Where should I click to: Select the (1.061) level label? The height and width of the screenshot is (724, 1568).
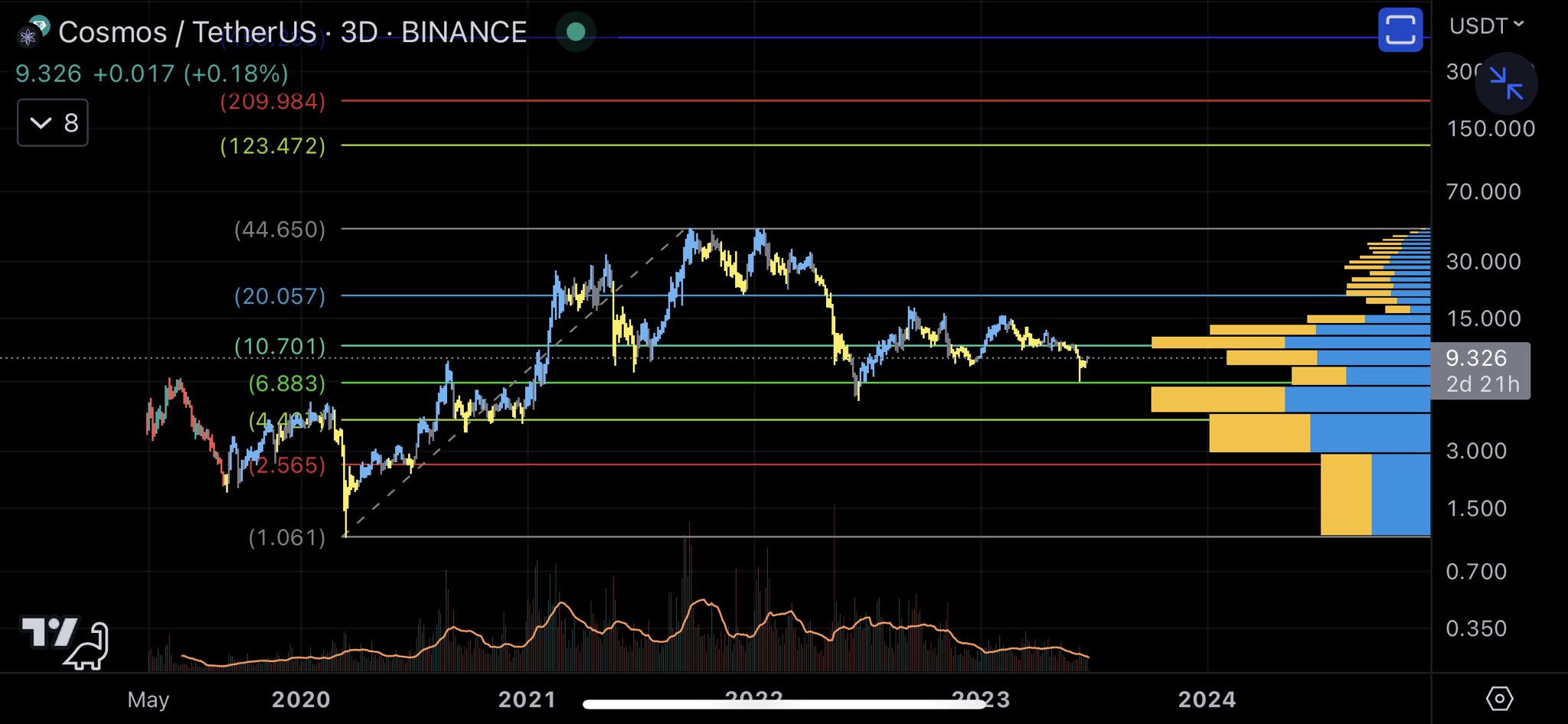287,537
